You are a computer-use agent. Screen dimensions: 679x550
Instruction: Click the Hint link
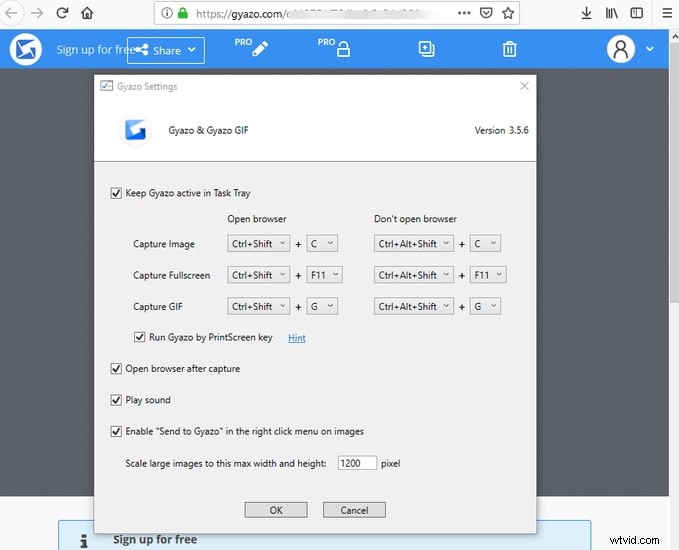point(297,338)
